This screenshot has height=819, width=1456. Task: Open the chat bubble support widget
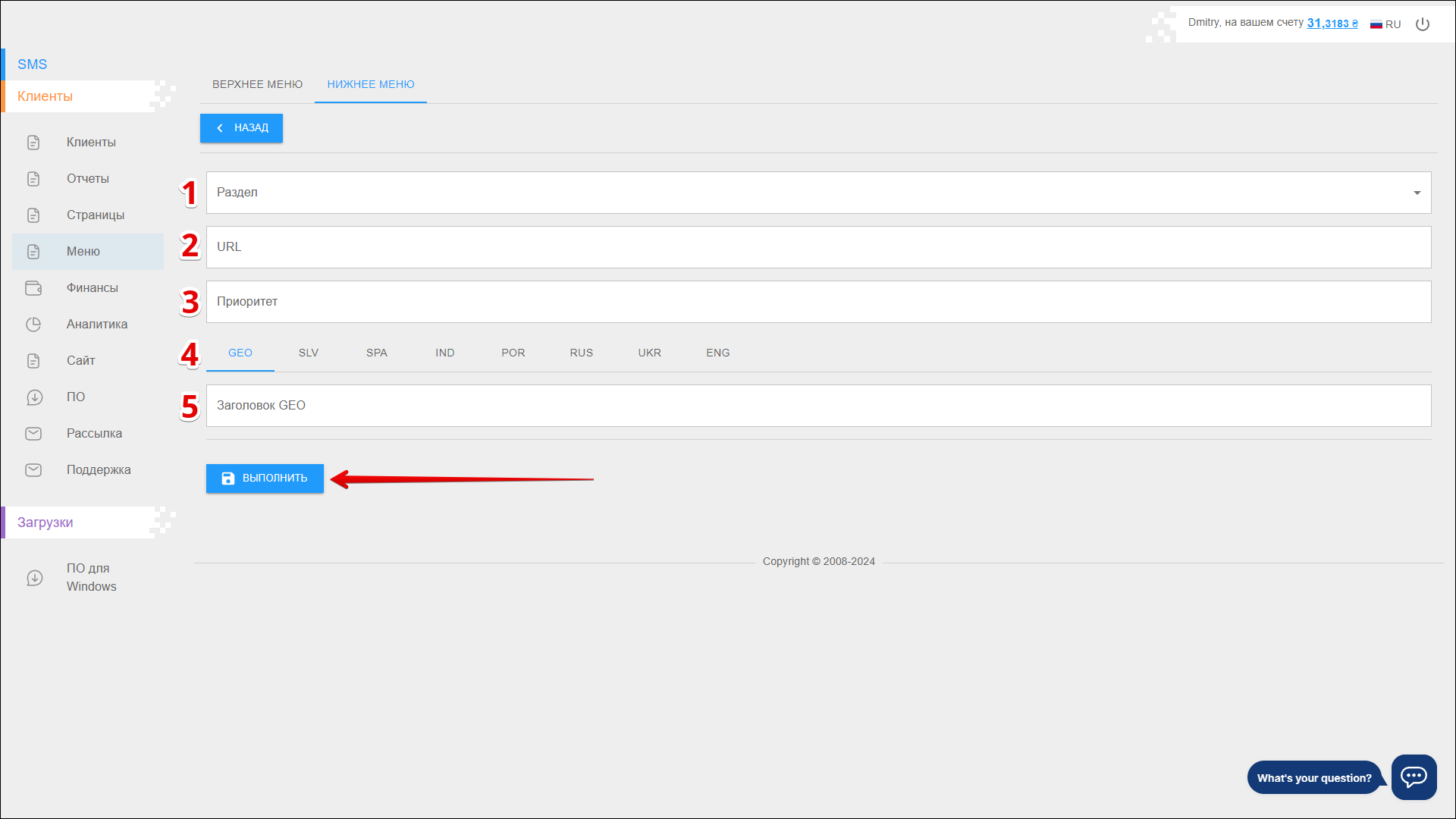(x=1414, y=777)
